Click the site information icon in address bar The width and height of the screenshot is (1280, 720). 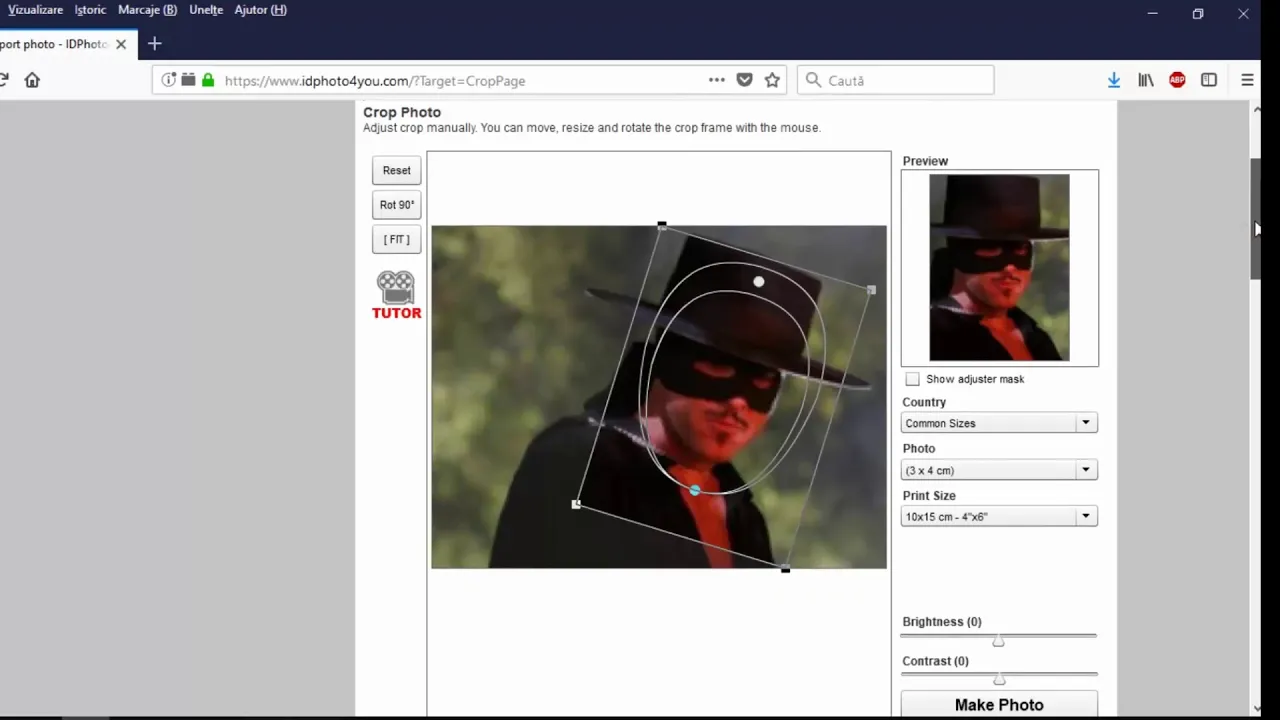pos(168,80)
